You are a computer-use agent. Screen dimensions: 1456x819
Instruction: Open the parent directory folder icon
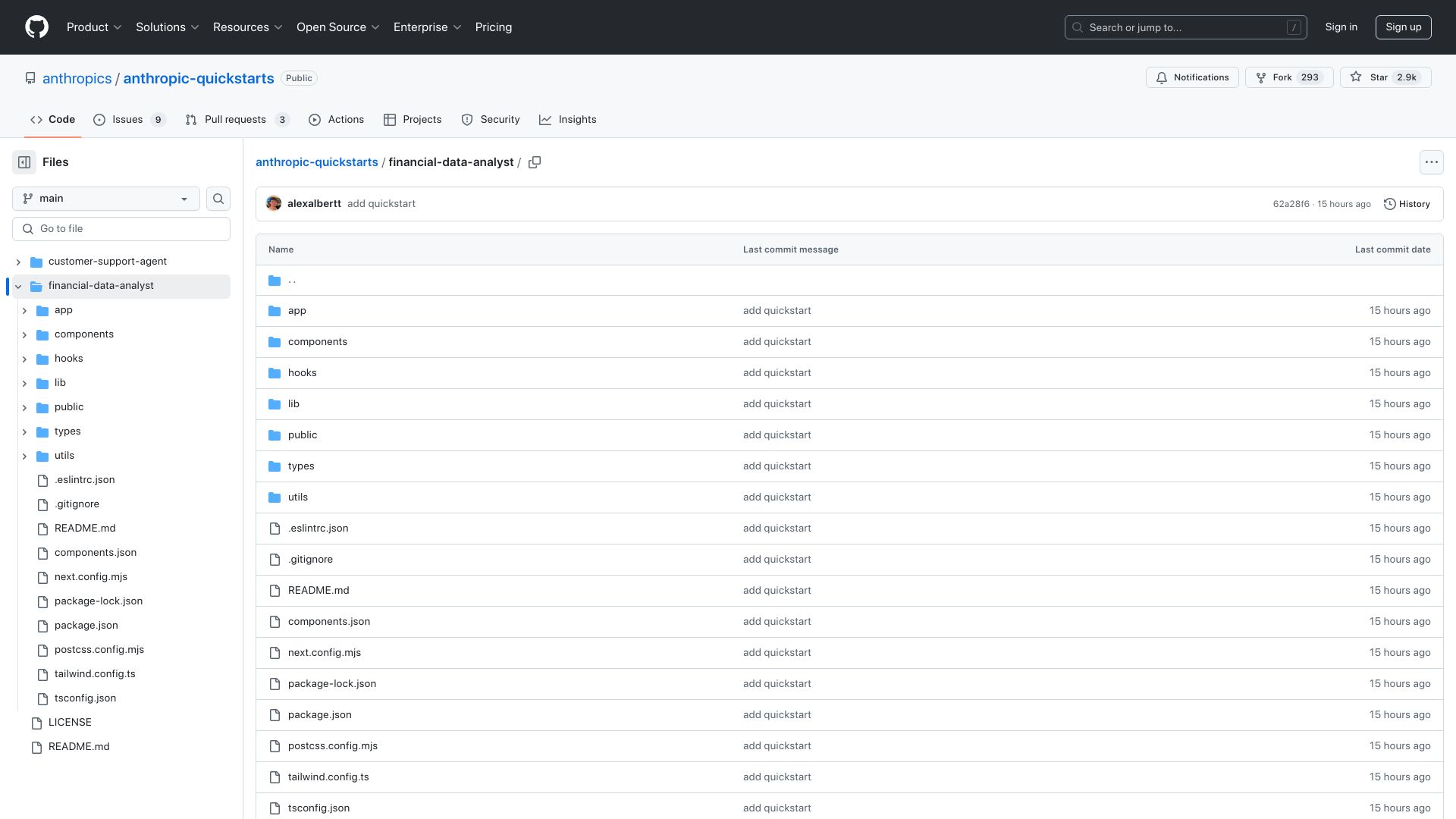[275, 281]
